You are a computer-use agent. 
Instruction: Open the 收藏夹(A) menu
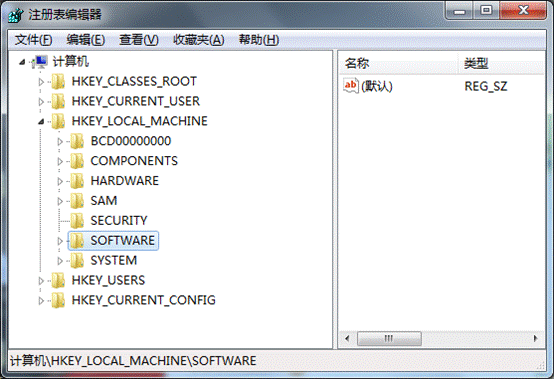coord(199,40)
